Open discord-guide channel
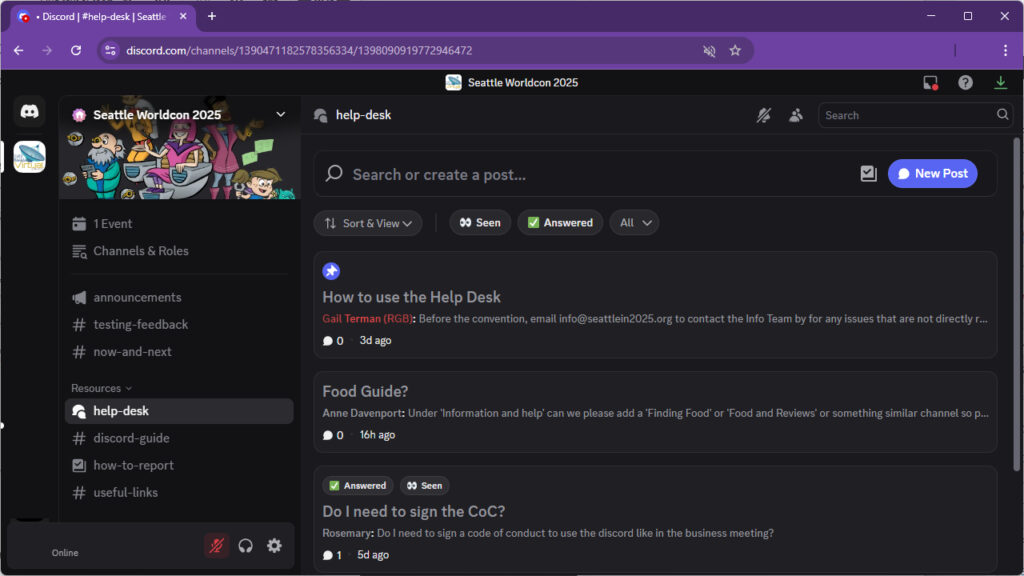 point(179,438)
